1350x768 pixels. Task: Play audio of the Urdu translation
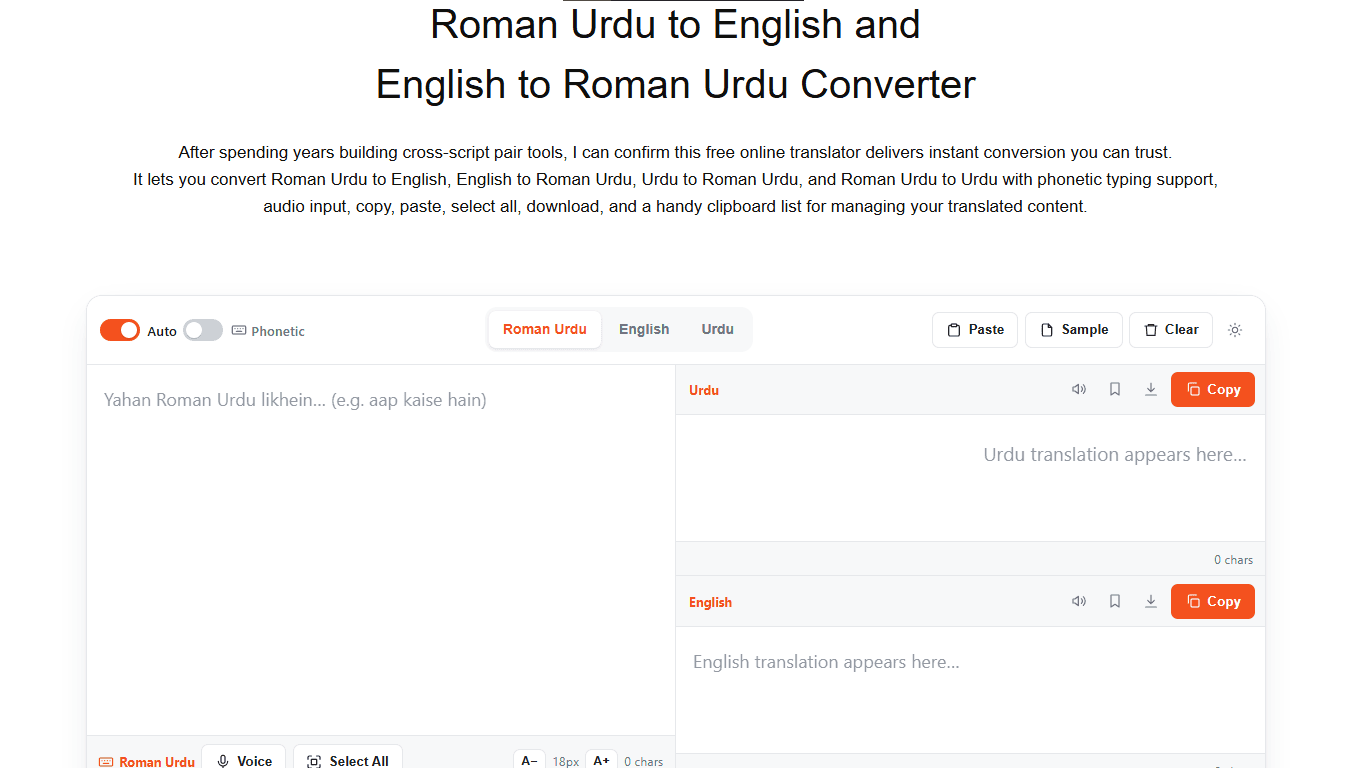point(1079,390)
